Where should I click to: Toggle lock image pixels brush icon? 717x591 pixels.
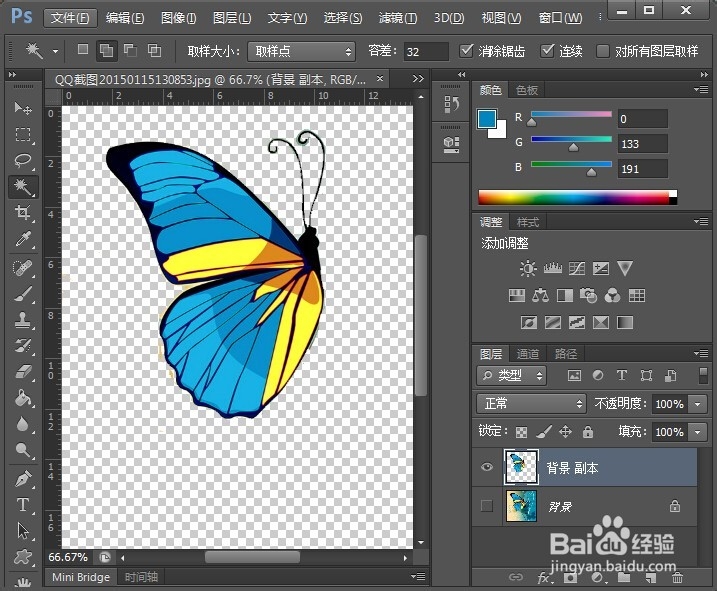coord(544,431)
